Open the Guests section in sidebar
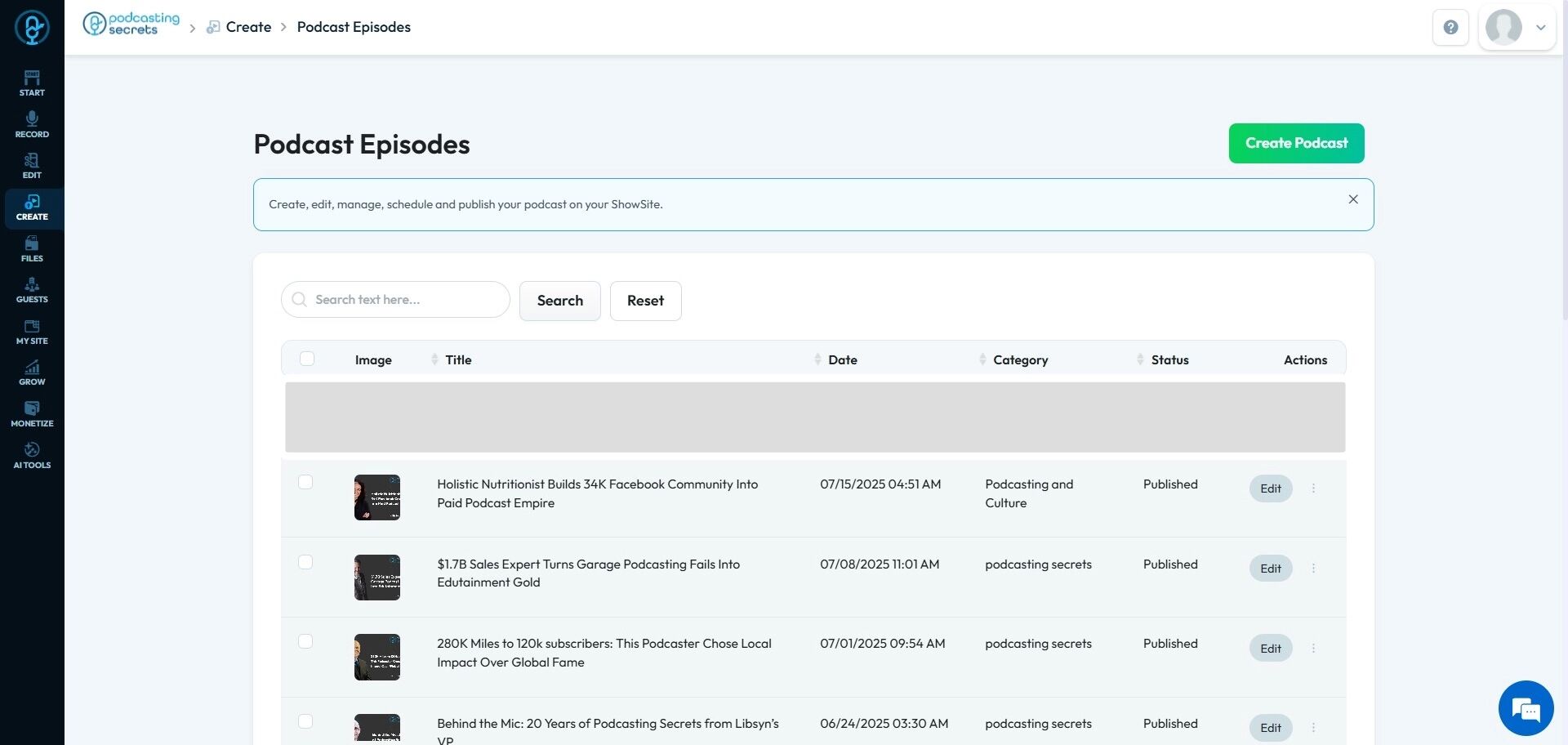This screenshot has width=1568, height=745. pos(32,290)
